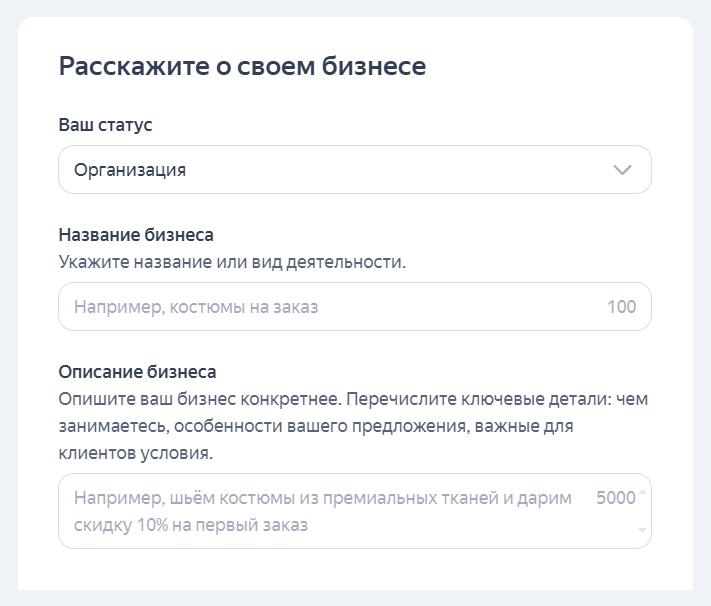This screenshot has height=606, width=711.
Task: Click the "Название бизнеса" field label
Action: point(136,235)
